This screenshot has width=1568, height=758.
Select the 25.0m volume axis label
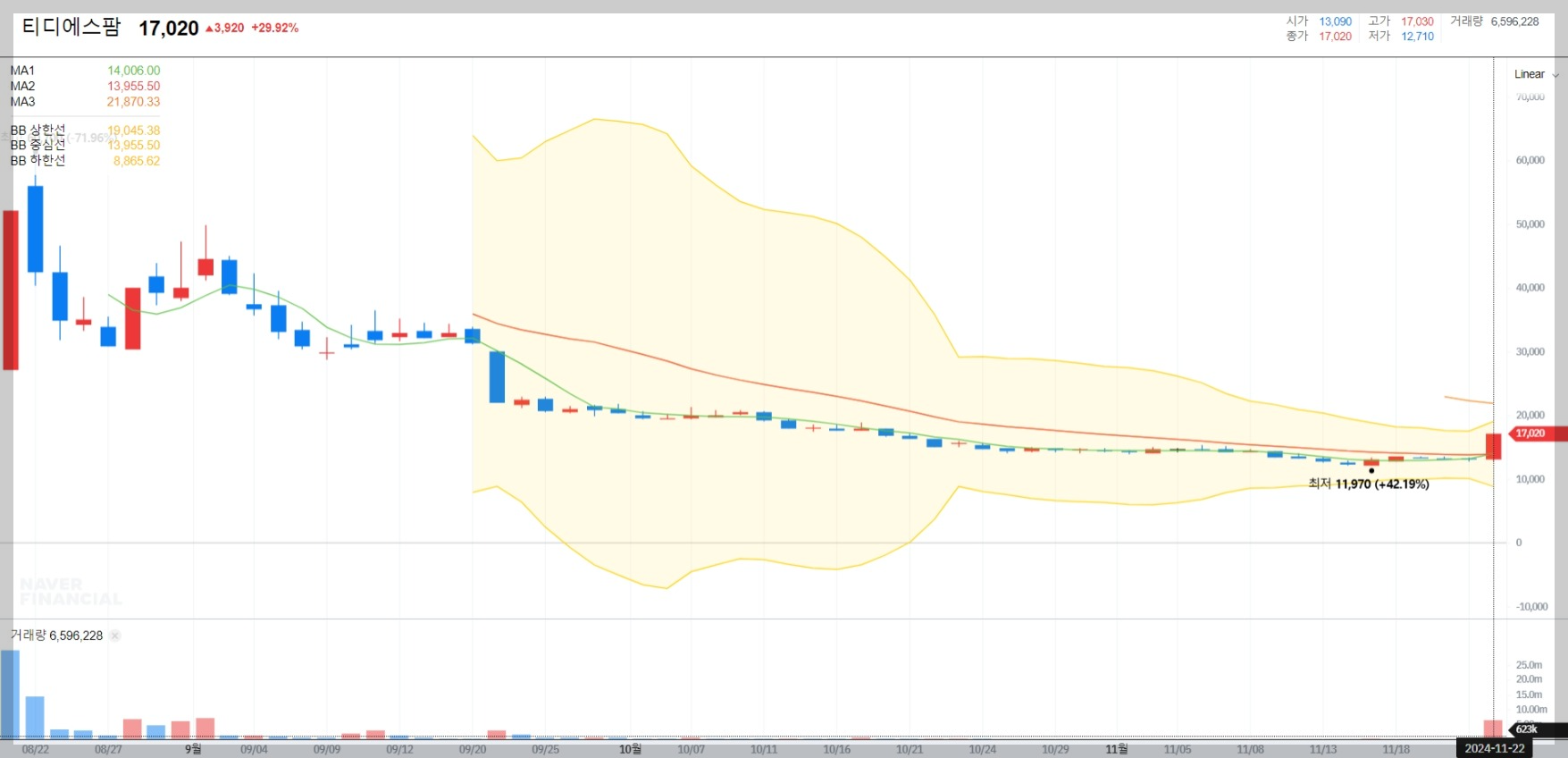pos(1530,665)
